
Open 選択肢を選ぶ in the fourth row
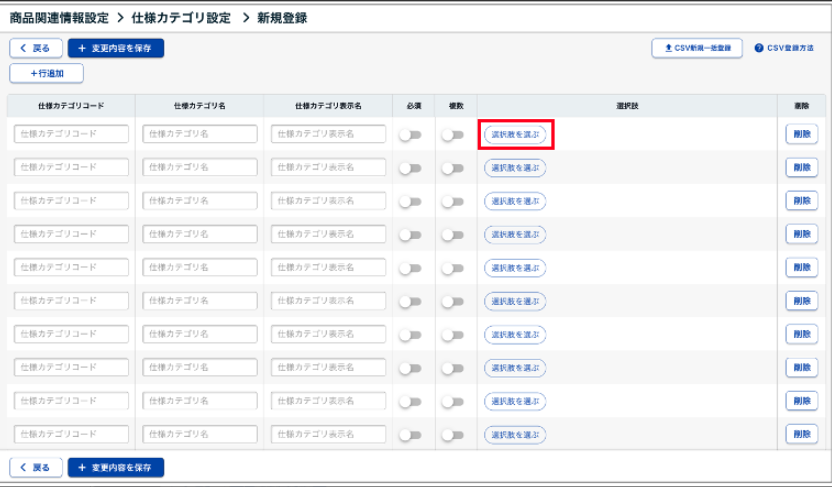pyautogui.click(x=515, y=234)
